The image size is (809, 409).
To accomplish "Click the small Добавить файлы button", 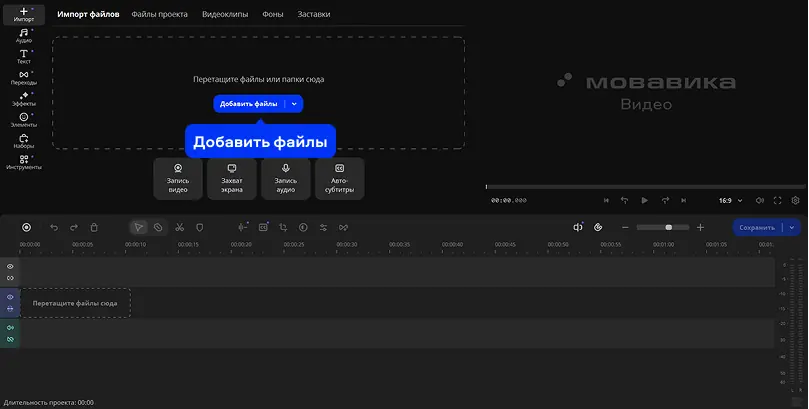I will pos(249,104).
